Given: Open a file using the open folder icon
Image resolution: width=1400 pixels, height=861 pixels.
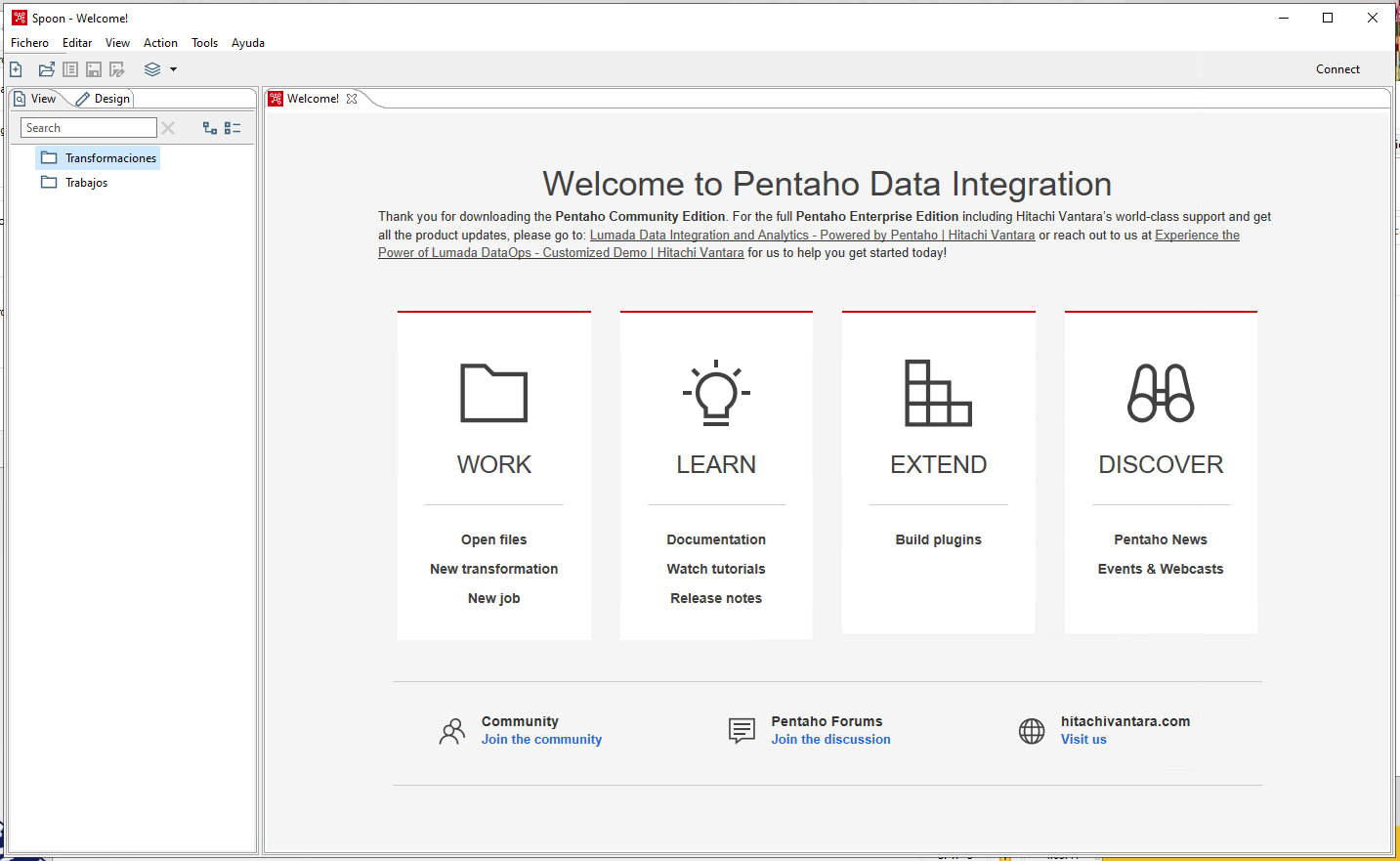Looking at the screenshot, I should [46, 68].
